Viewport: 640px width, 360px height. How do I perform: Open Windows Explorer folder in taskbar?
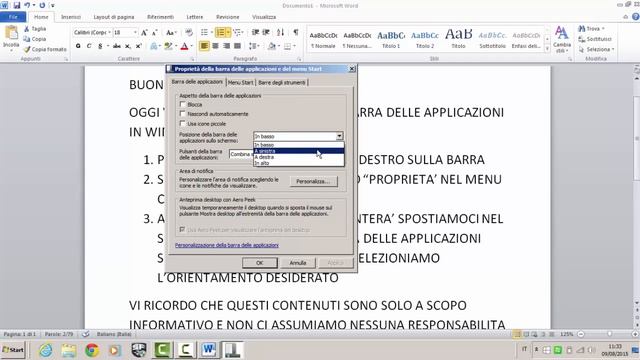[69, 350]
